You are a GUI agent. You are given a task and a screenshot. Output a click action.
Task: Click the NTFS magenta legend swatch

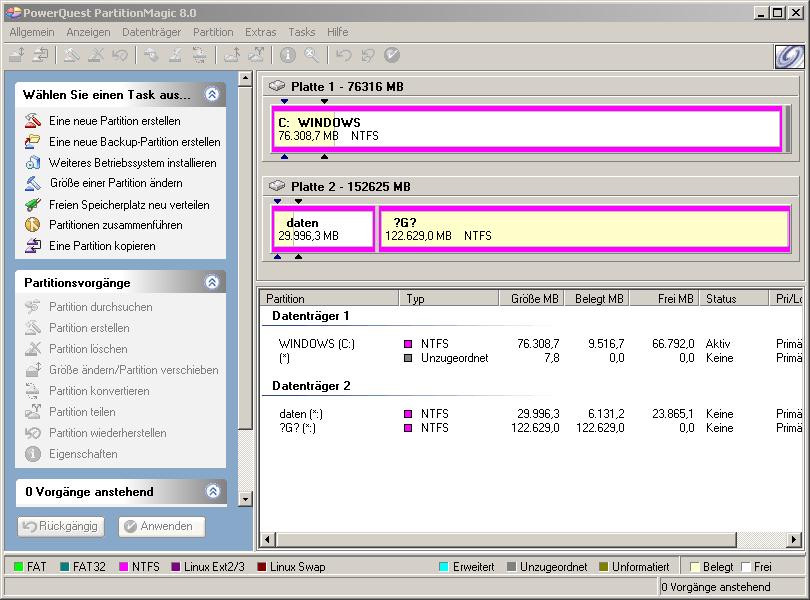123,567
